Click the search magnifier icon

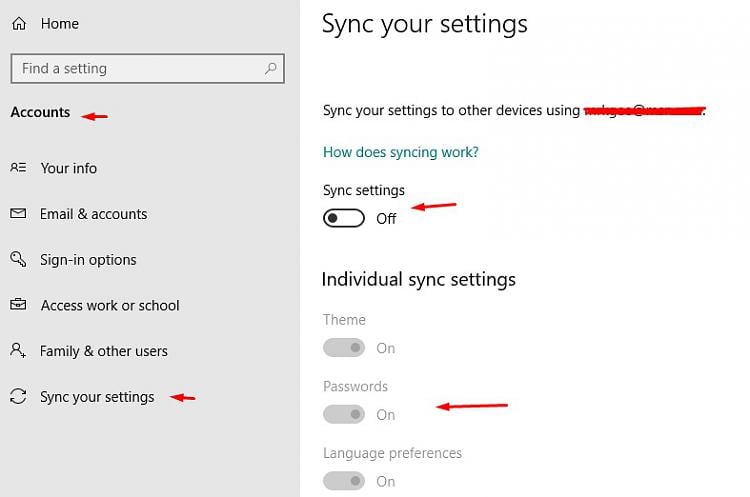271,69
